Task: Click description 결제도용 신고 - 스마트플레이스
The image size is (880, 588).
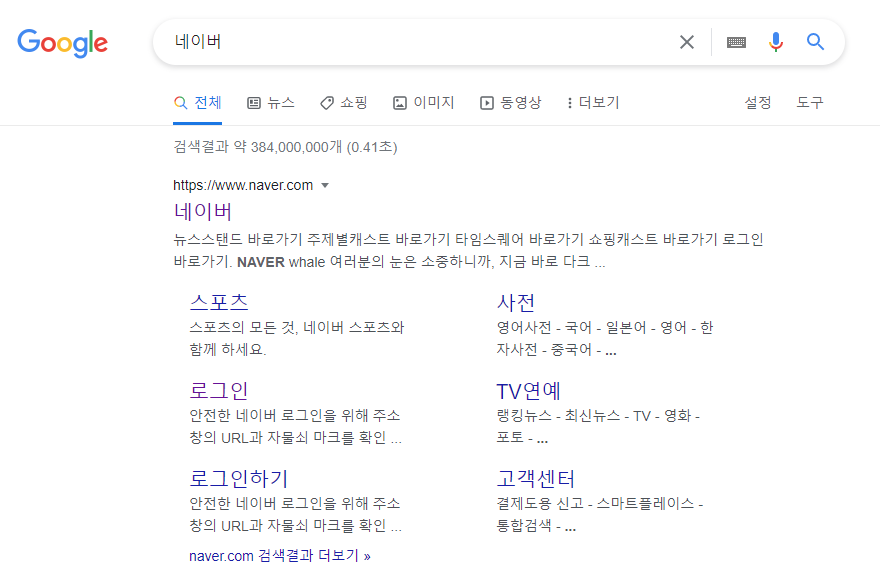Action: (x=599, y=514)
